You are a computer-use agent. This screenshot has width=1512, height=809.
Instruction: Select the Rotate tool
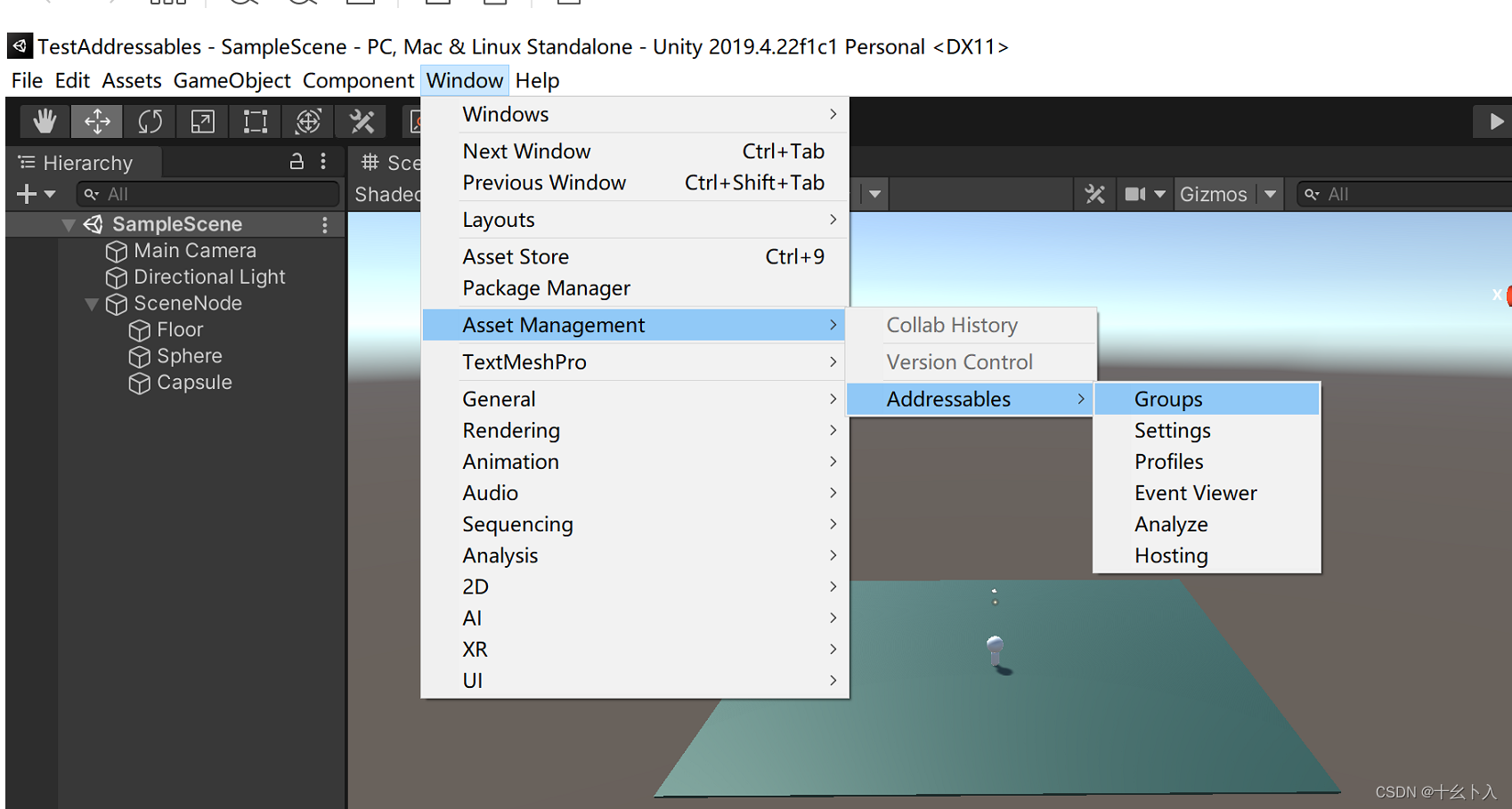pos(150,121)
